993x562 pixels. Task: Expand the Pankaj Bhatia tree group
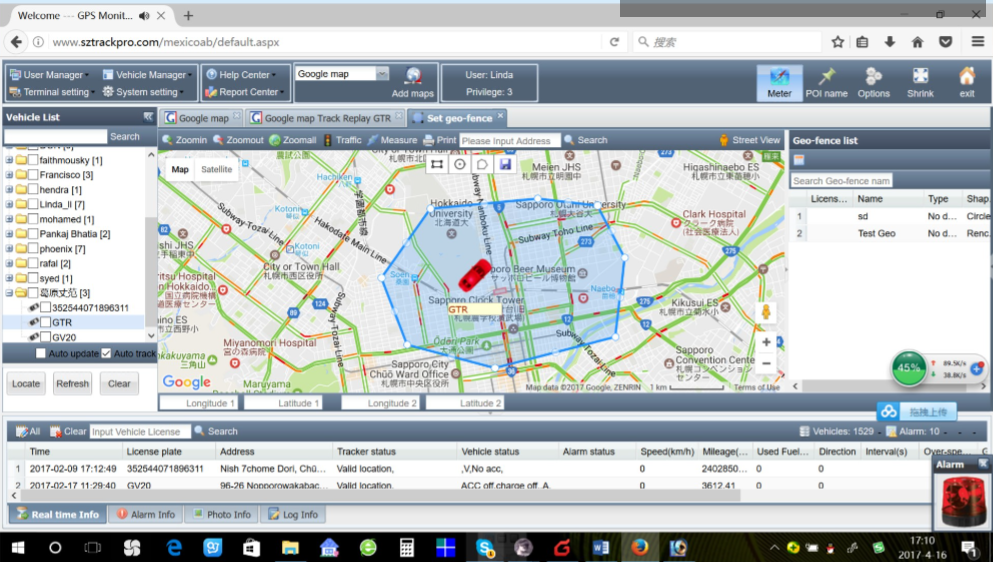coord(9,234)
